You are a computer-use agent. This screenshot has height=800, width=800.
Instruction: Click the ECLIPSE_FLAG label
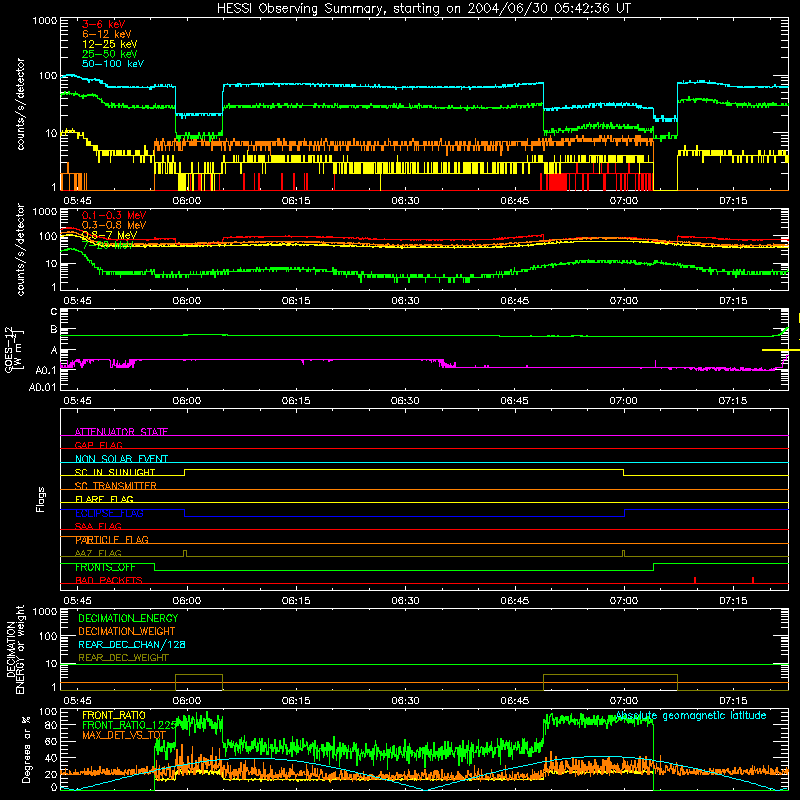(x=109, y=513)
